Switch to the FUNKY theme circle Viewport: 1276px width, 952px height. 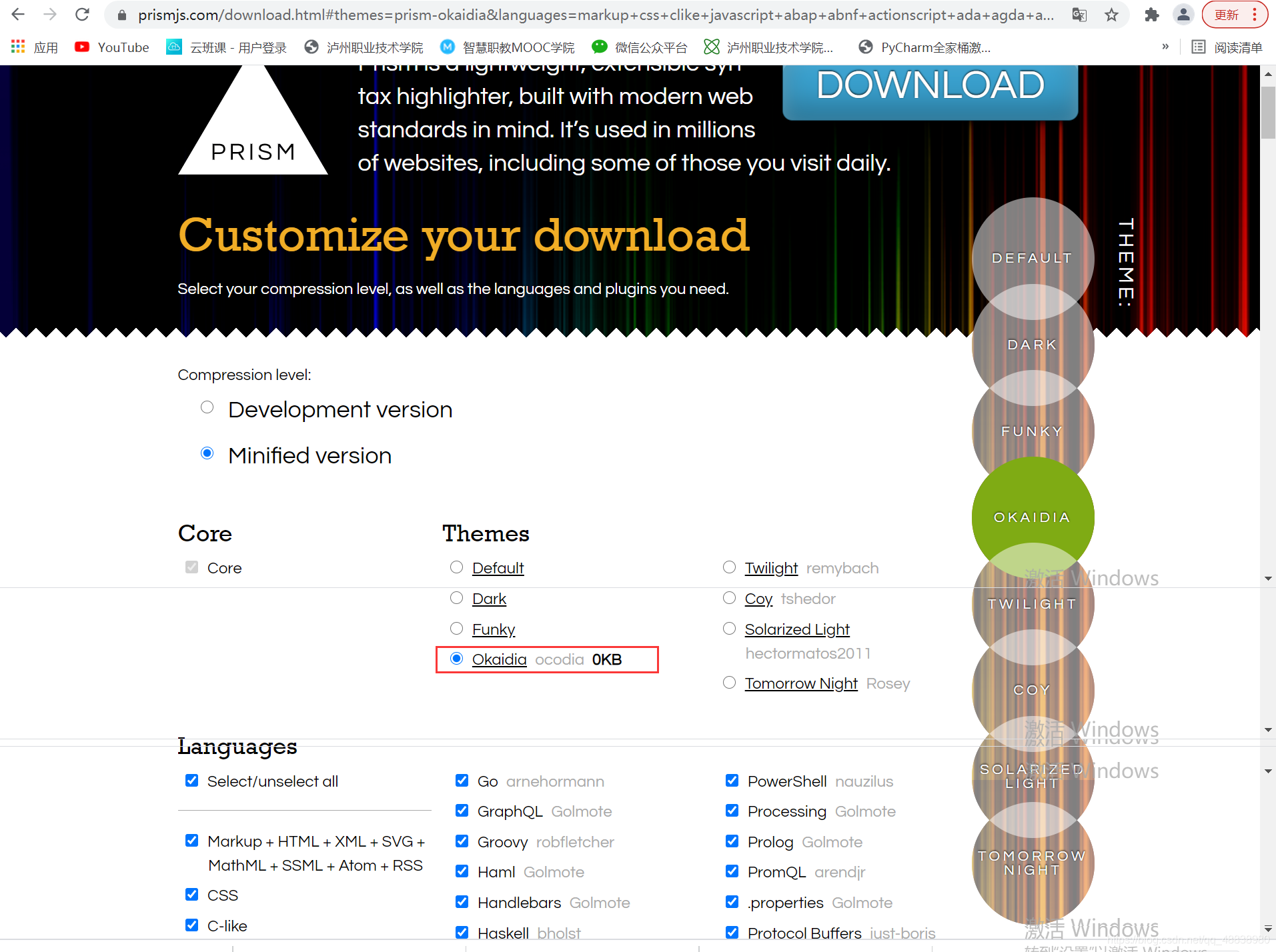click(1033, 431)
